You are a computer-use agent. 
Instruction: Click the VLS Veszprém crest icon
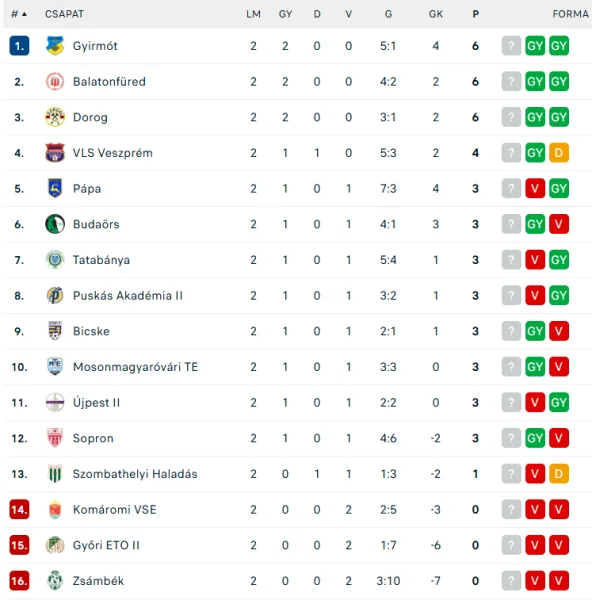tap(55, 153)
